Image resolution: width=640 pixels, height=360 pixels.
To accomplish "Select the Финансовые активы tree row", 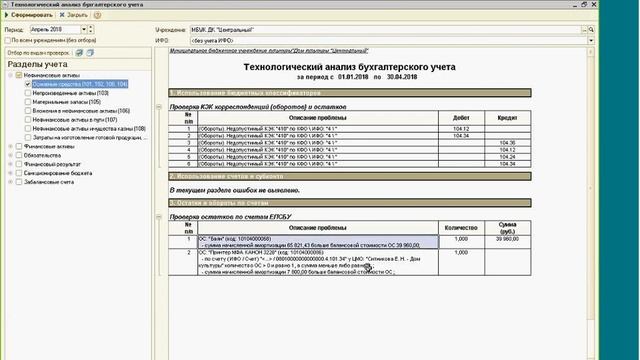I will tap(49, 146).
